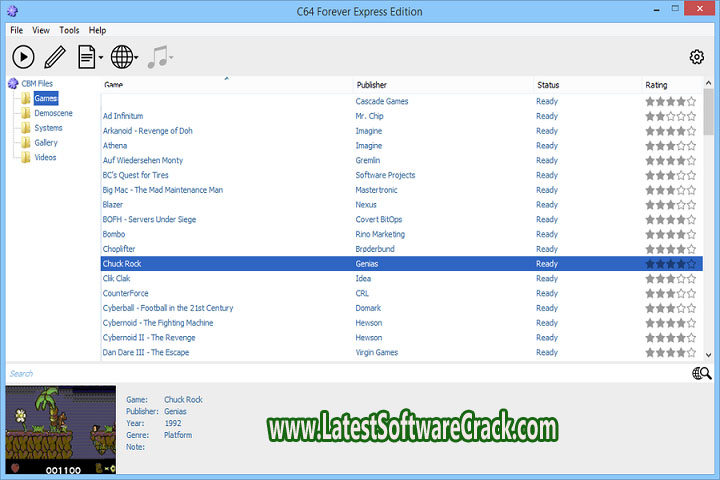Select Cybernoid - The Fighting Machine

coord(402,322)
